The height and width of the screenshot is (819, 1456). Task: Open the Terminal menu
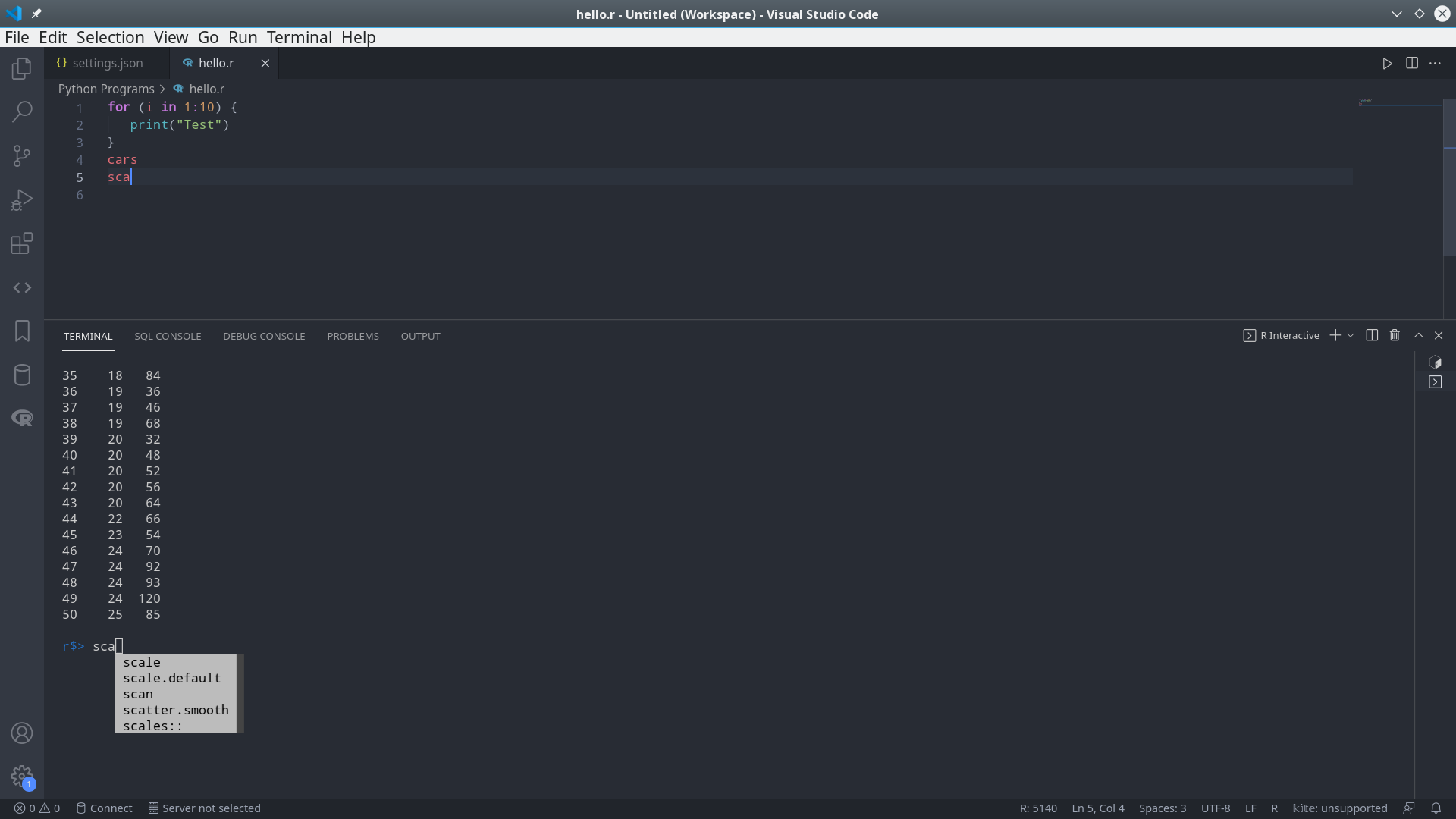pyautogui.click(x=299, y=36)
